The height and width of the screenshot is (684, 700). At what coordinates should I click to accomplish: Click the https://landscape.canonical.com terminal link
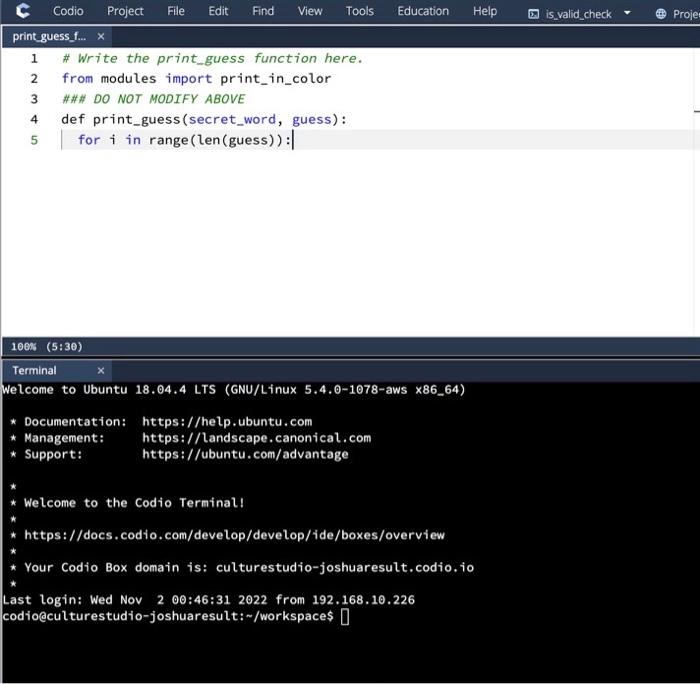(256, 438)
